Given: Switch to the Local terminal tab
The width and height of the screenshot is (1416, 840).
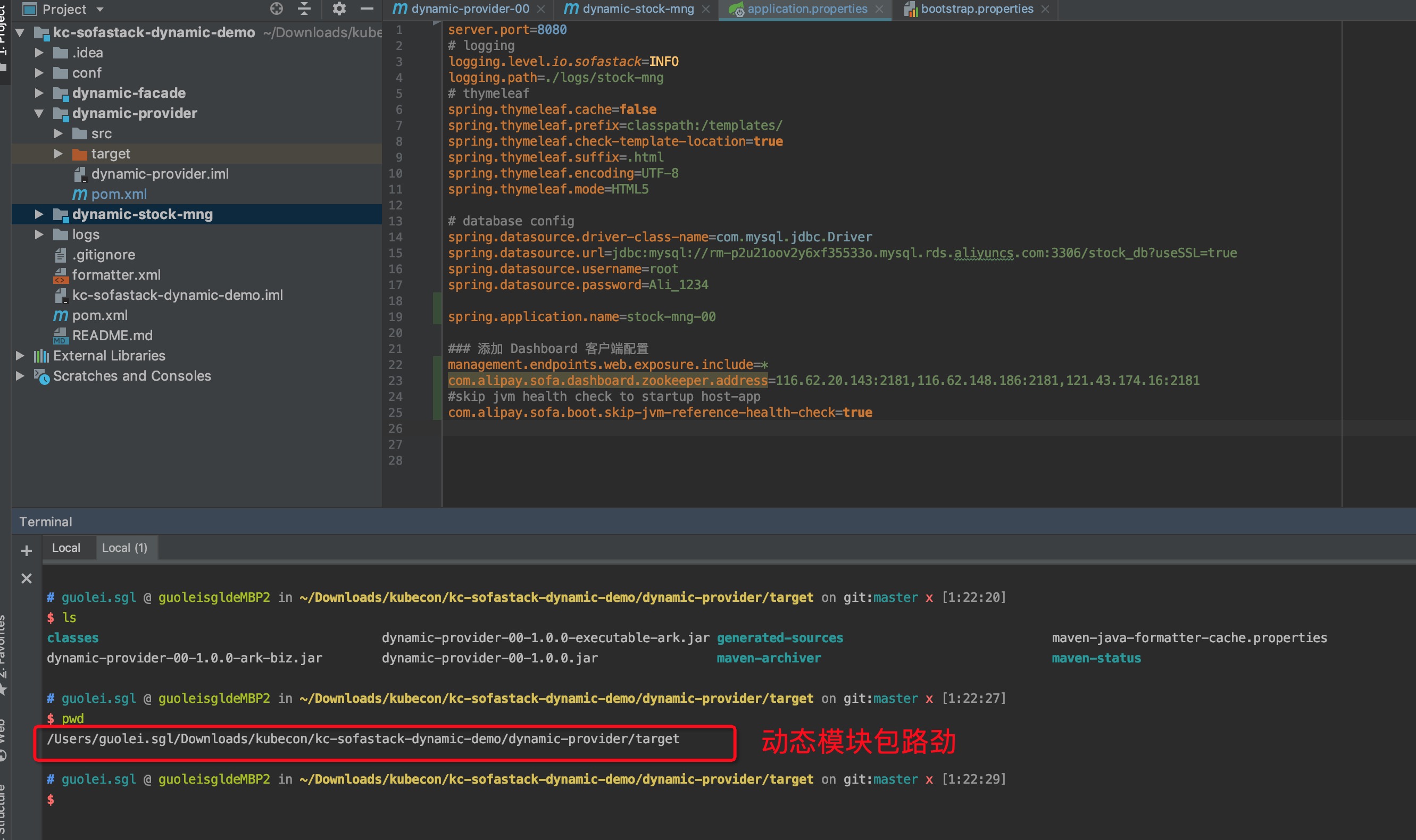Looking at the screenshot, I should point(66,548).
